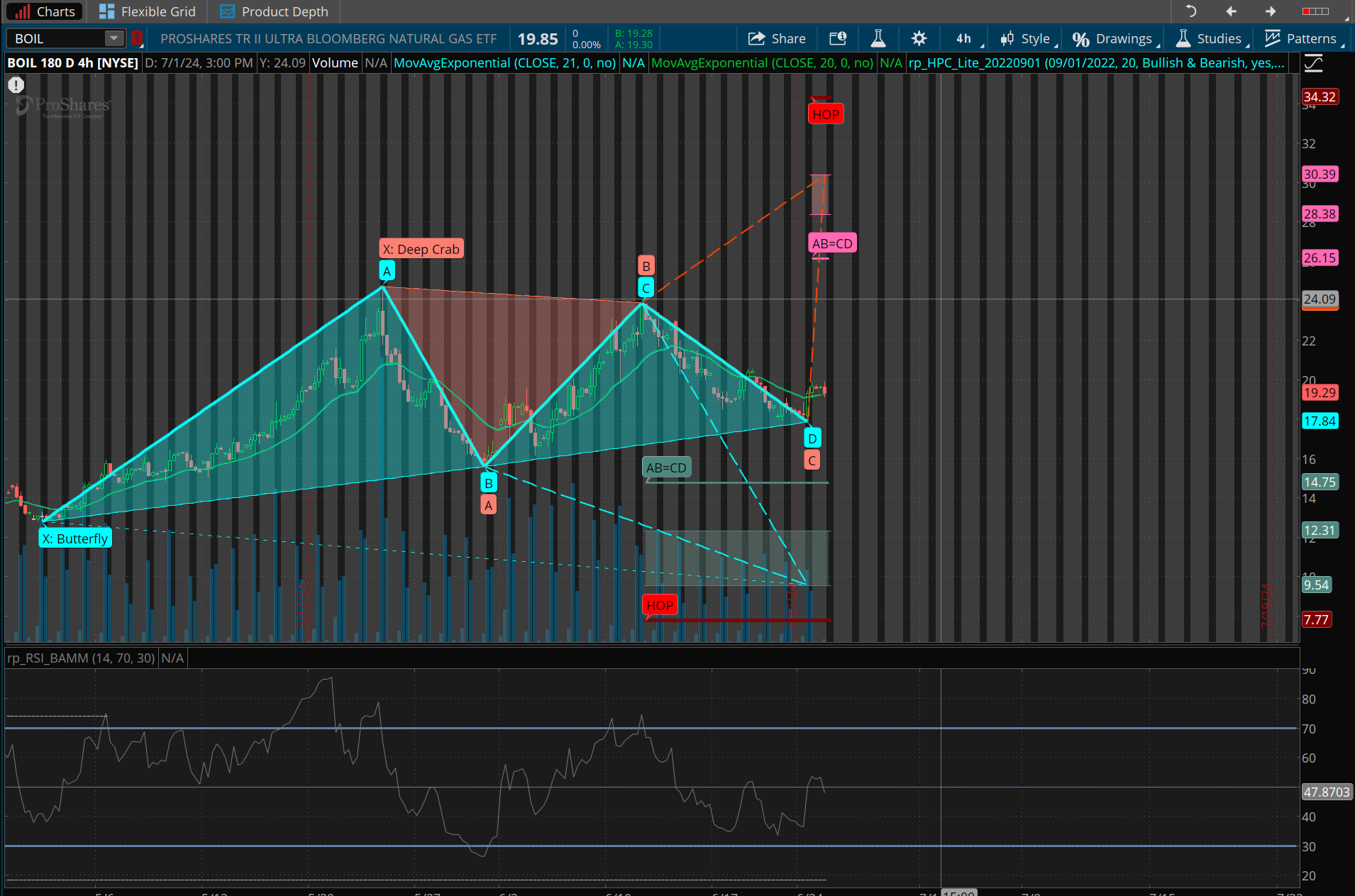Click the Share chart button
Screen dimensions: 1355x896
click(x=777, y=38)
